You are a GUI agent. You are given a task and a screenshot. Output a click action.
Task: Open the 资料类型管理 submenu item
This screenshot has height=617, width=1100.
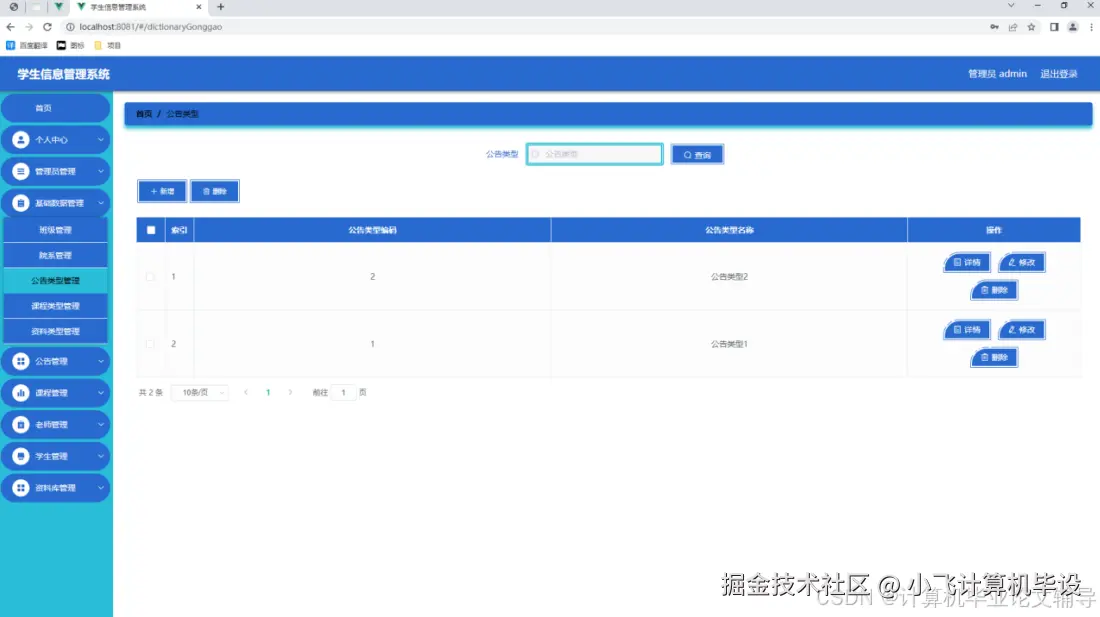55,331
